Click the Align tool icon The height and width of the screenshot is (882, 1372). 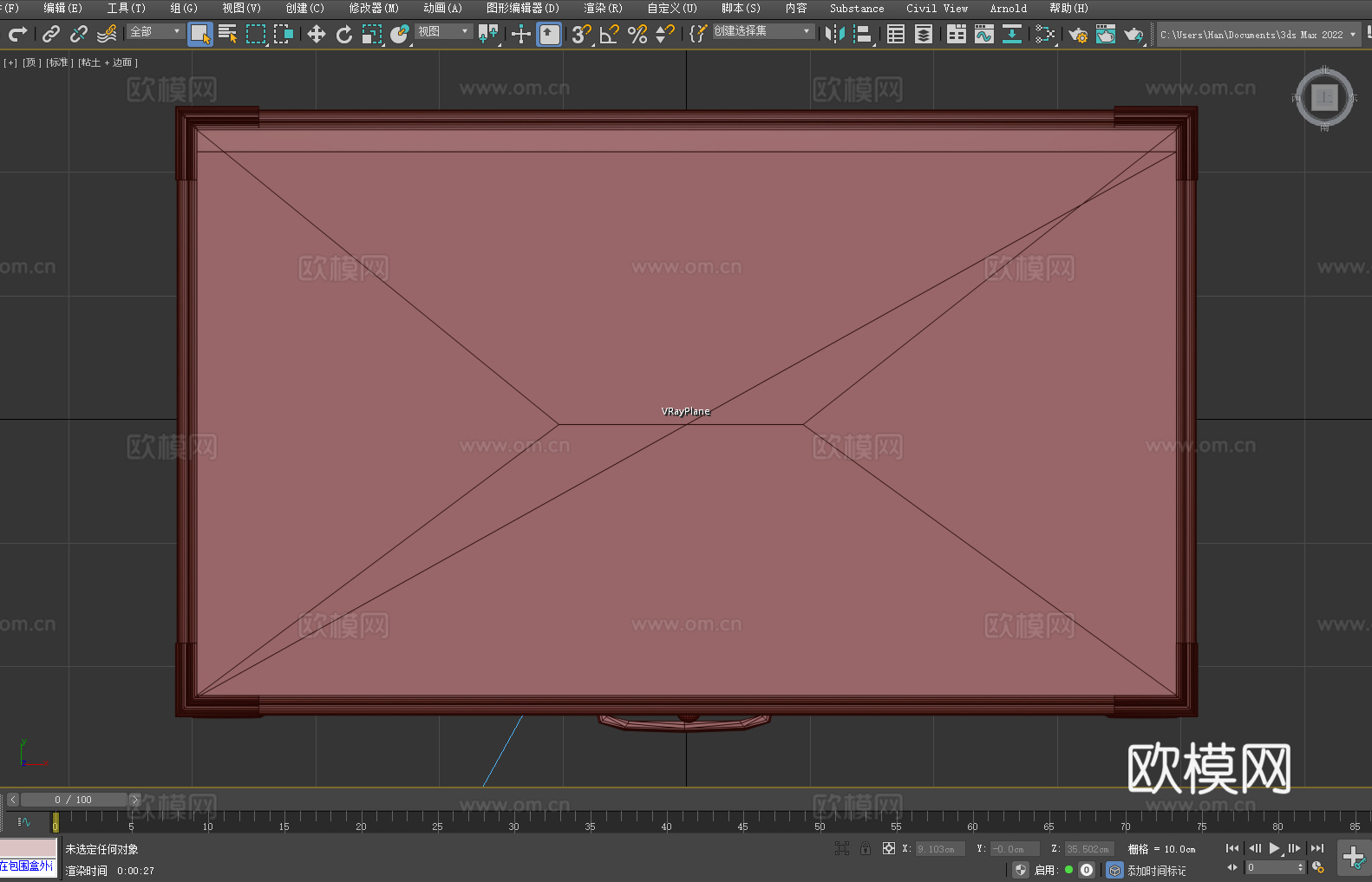pos(863,34)
